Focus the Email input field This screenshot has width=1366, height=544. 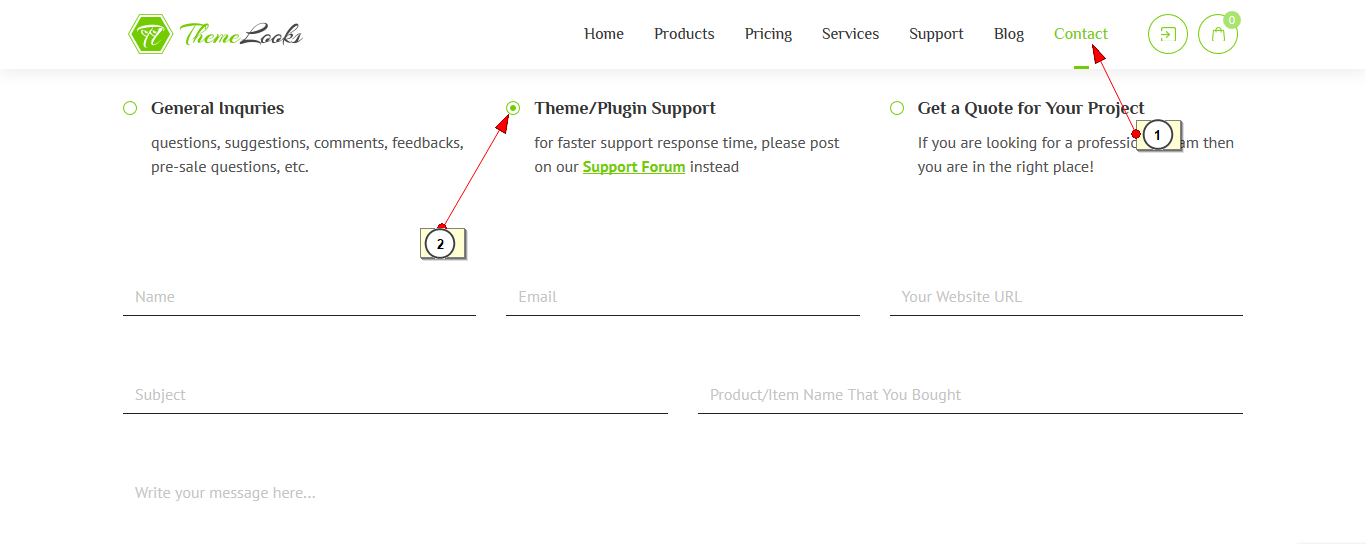[682, 297]
